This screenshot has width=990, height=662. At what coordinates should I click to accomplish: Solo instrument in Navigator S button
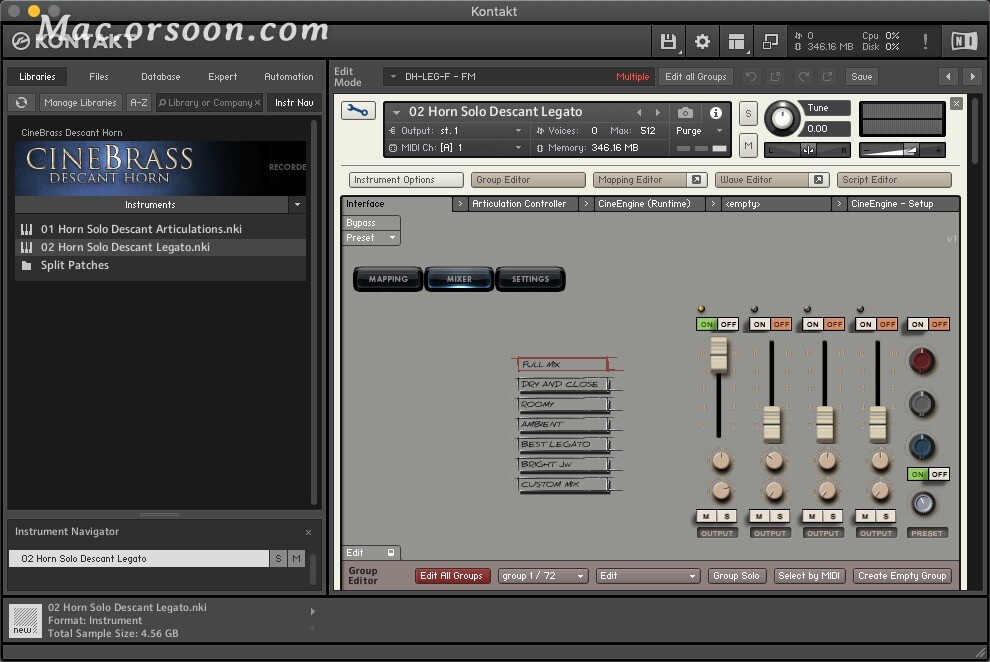coord(278,559)
